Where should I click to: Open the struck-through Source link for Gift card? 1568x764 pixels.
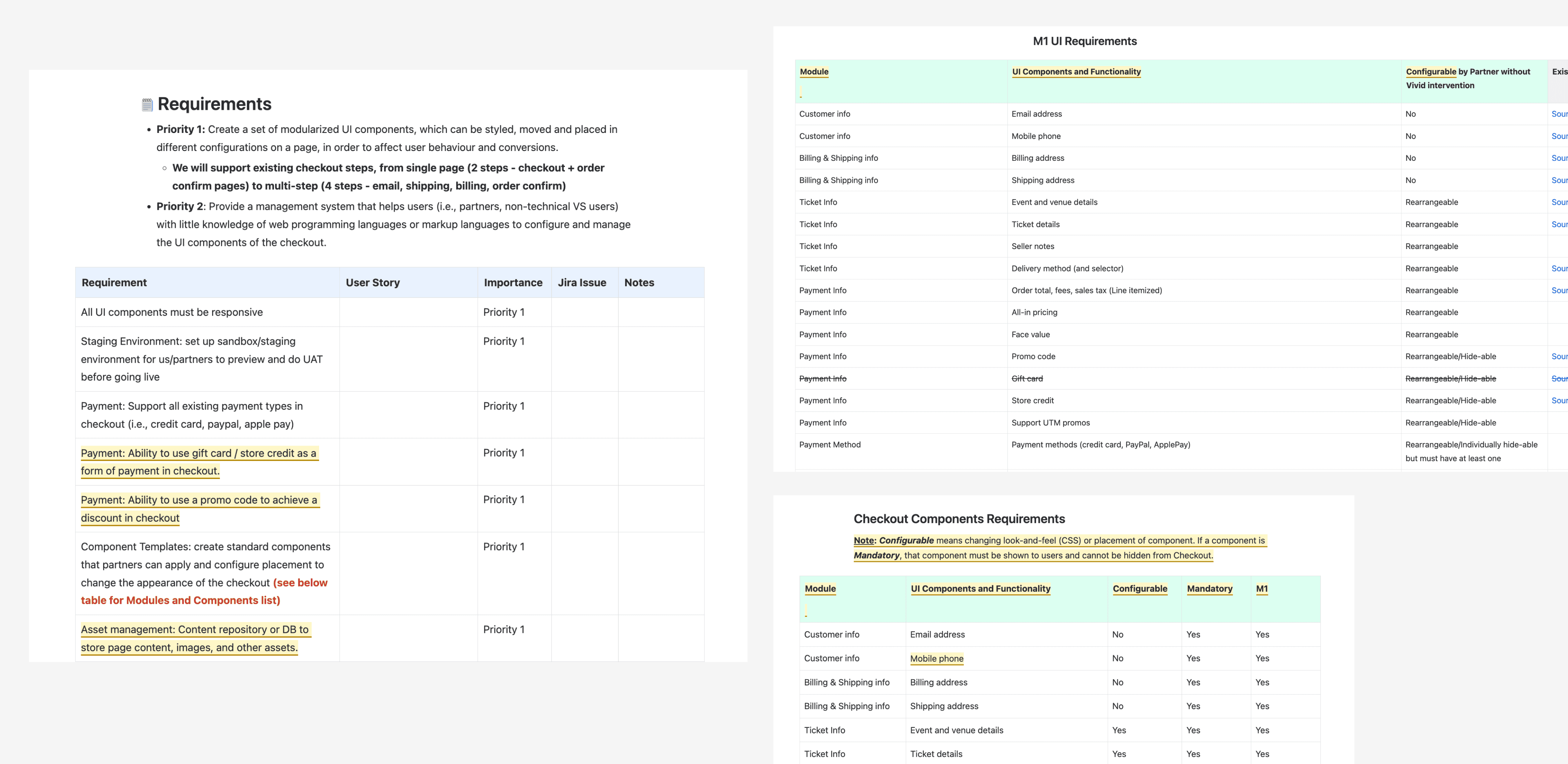(1559, 378)
